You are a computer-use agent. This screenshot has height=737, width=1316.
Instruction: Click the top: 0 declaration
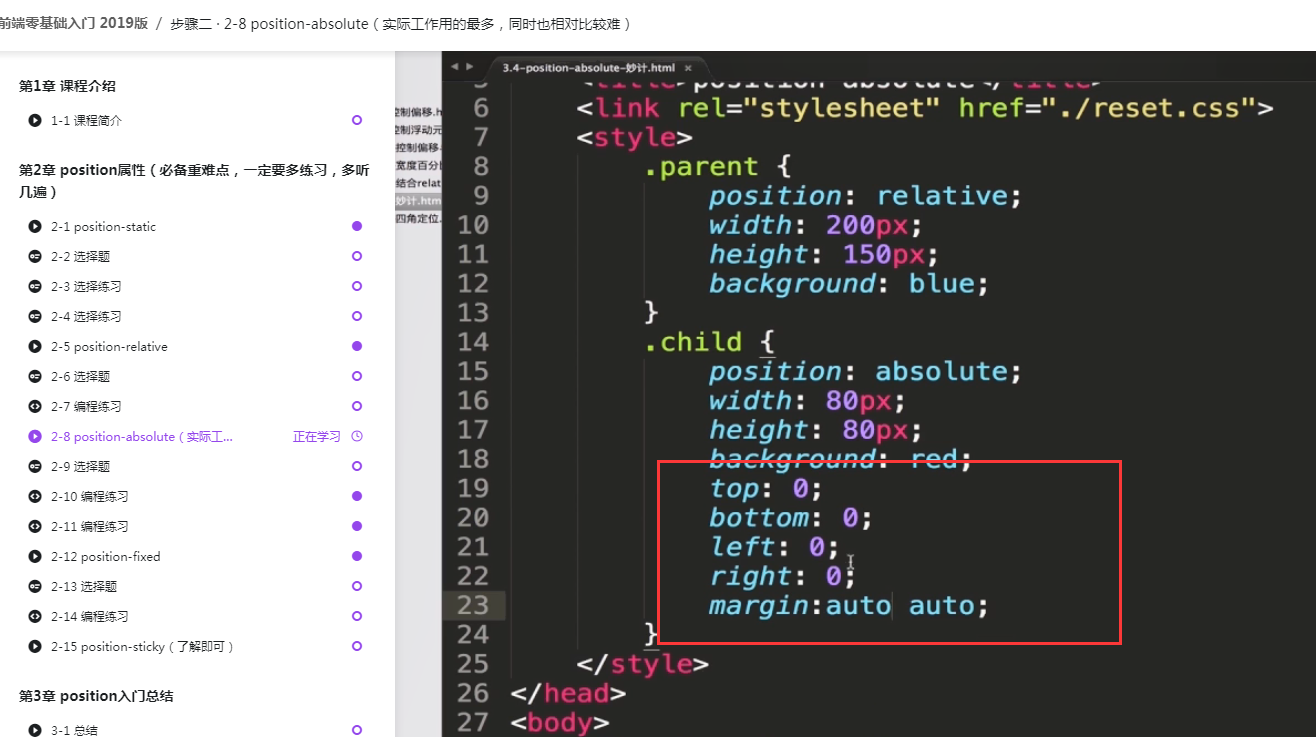tap(765, 488)
